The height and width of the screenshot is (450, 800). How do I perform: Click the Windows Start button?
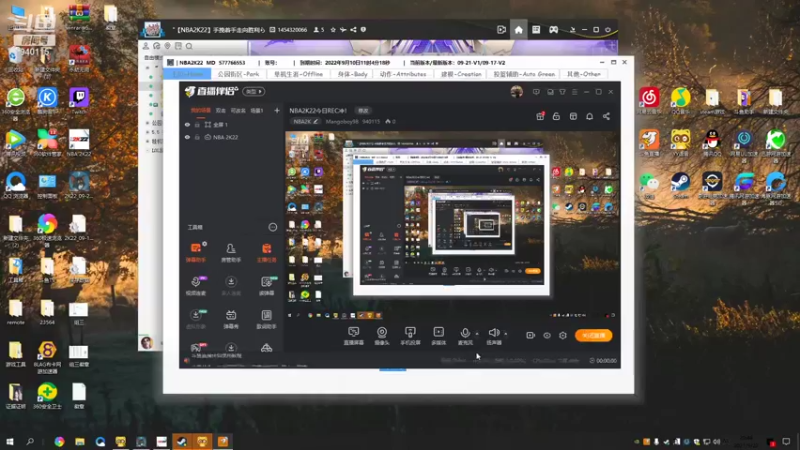pos(9,441)
